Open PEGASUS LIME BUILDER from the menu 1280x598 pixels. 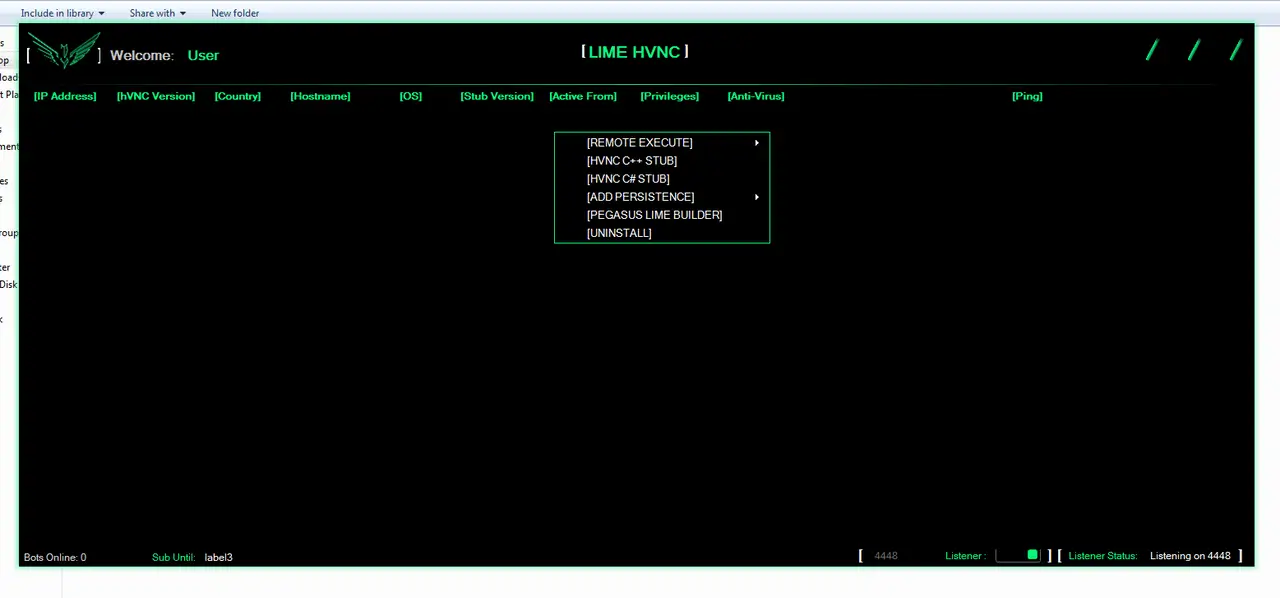pyautogui.click(x=654, y=215)
